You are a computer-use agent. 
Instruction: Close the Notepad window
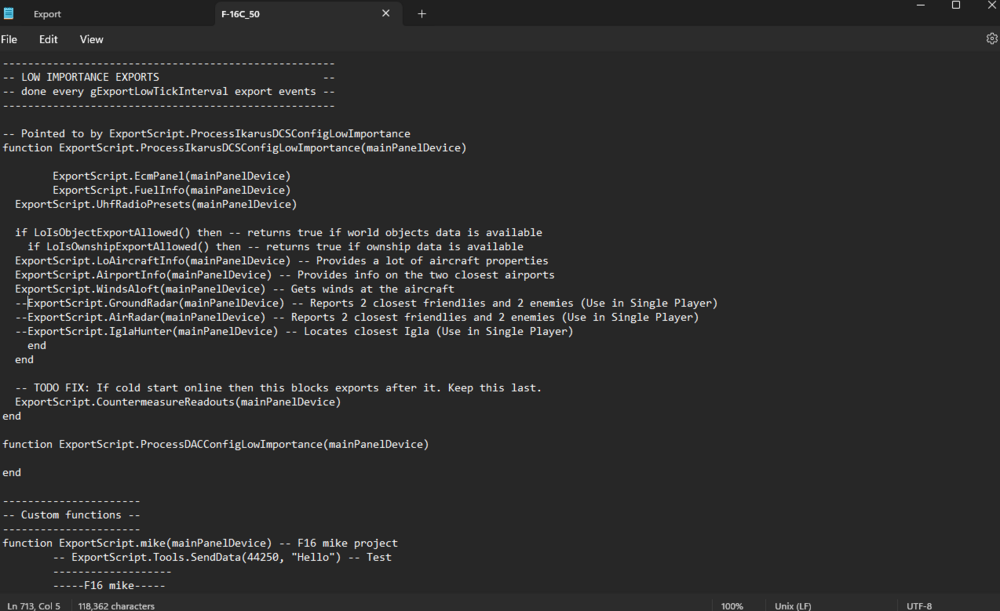(989, 6)
